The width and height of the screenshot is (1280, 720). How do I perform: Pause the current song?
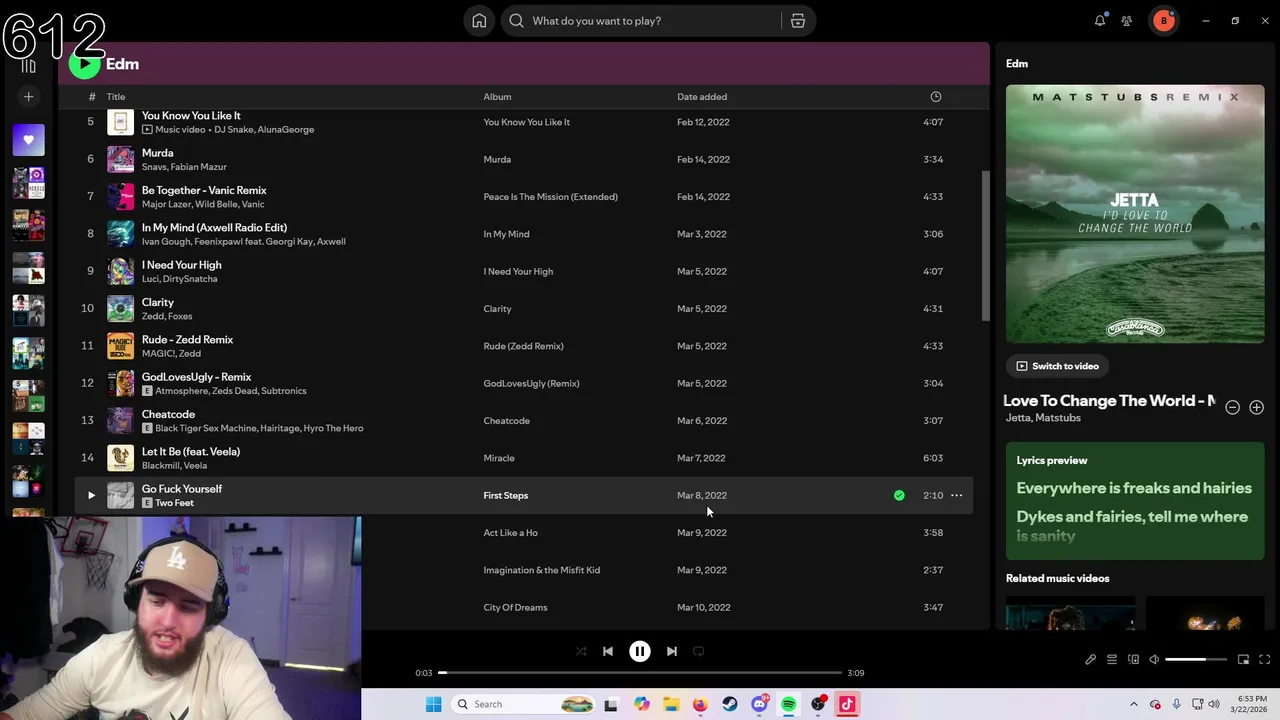[640, 651]
